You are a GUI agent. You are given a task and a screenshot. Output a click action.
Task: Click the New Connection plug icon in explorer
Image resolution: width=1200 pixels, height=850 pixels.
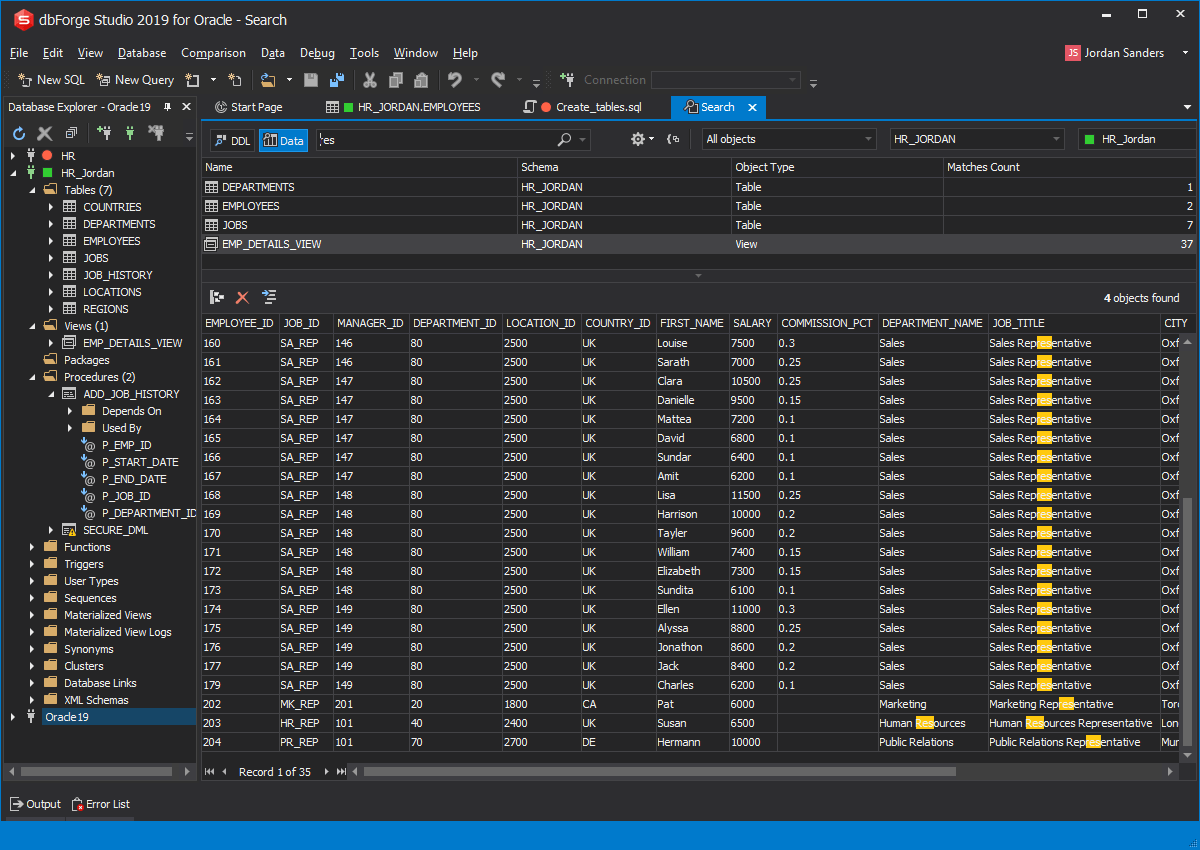coord(104,133)
